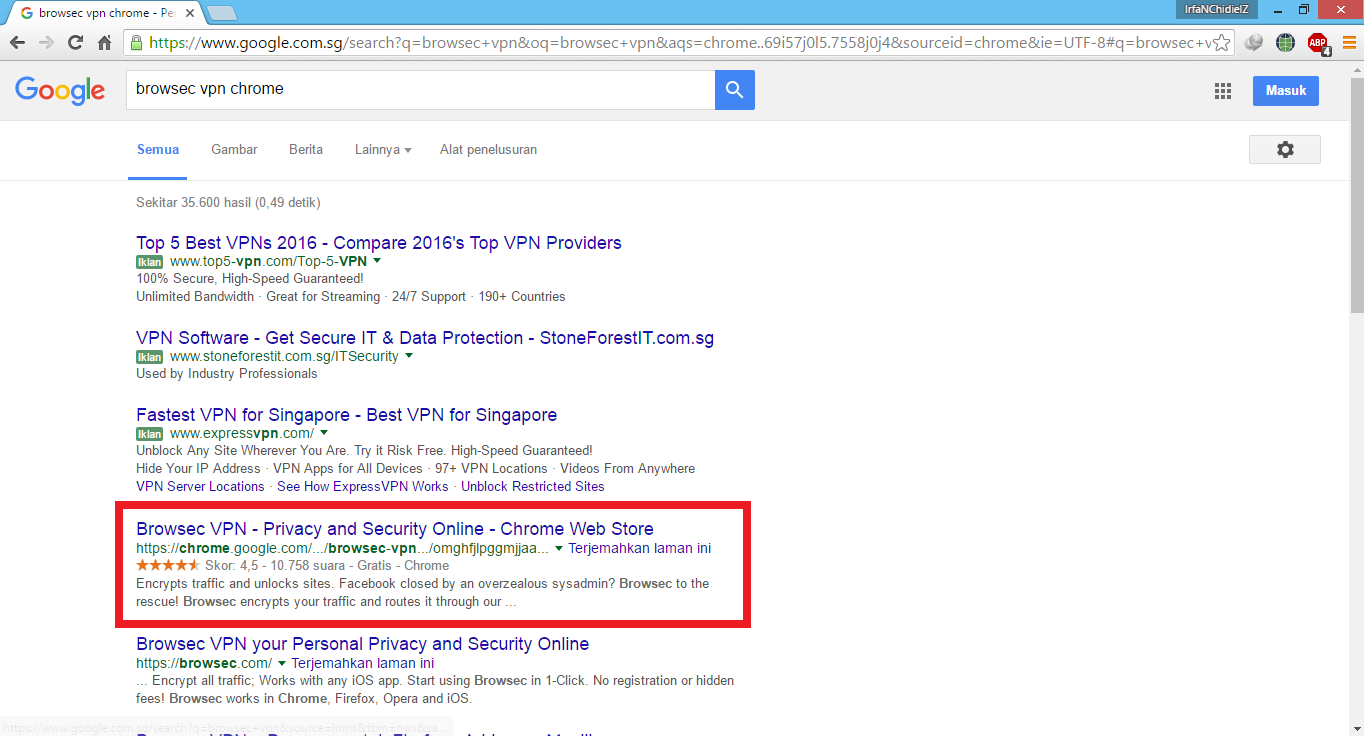
Task: Click the Google logo
Action: [x=60, y=90]
